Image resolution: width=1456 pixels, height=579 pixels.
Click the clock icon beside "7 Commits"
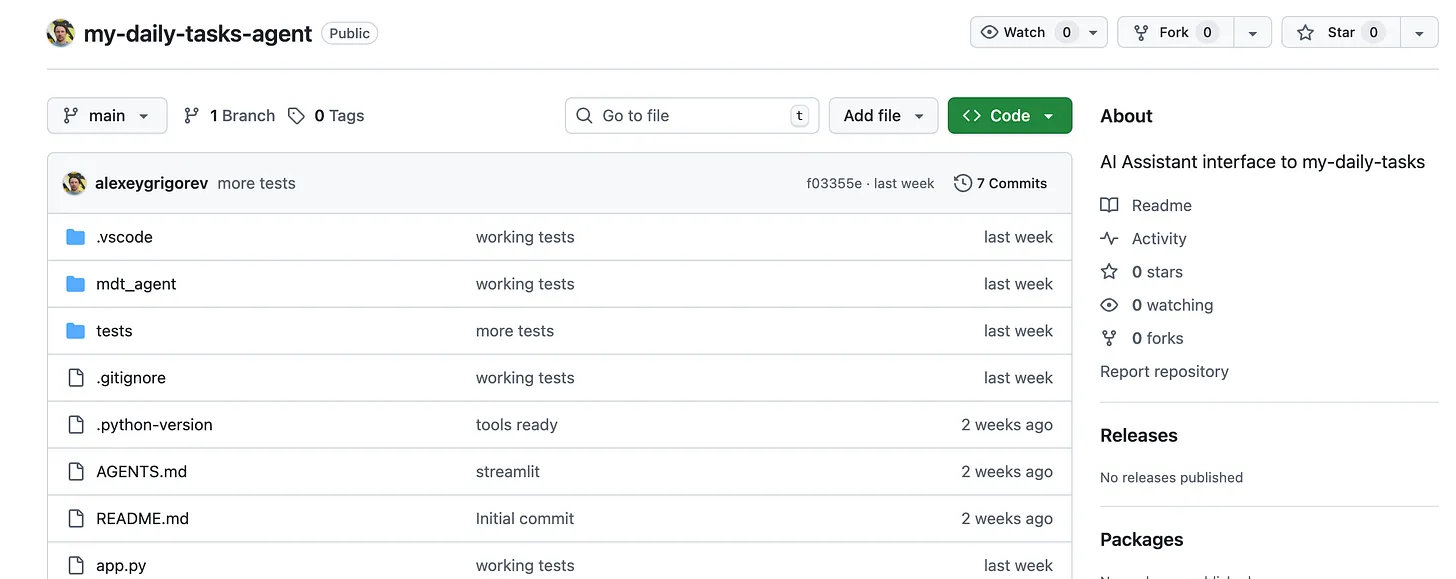tap(962, 183)
